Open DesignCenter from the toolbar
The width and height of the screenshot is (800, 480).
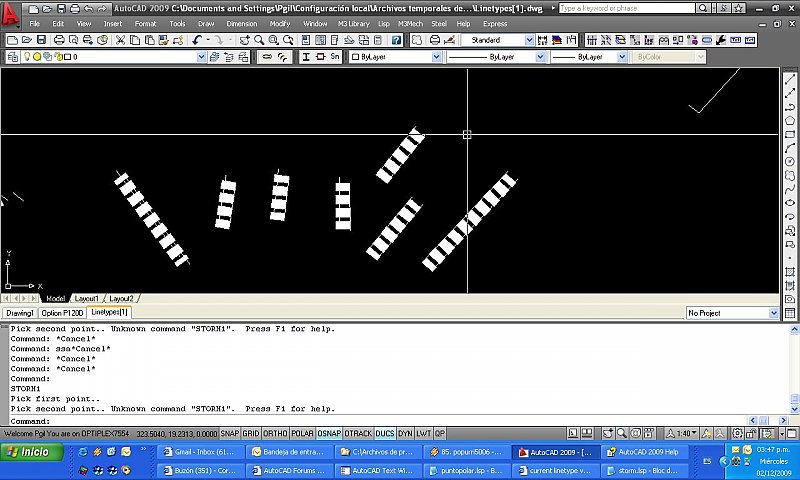click(320, 40)
